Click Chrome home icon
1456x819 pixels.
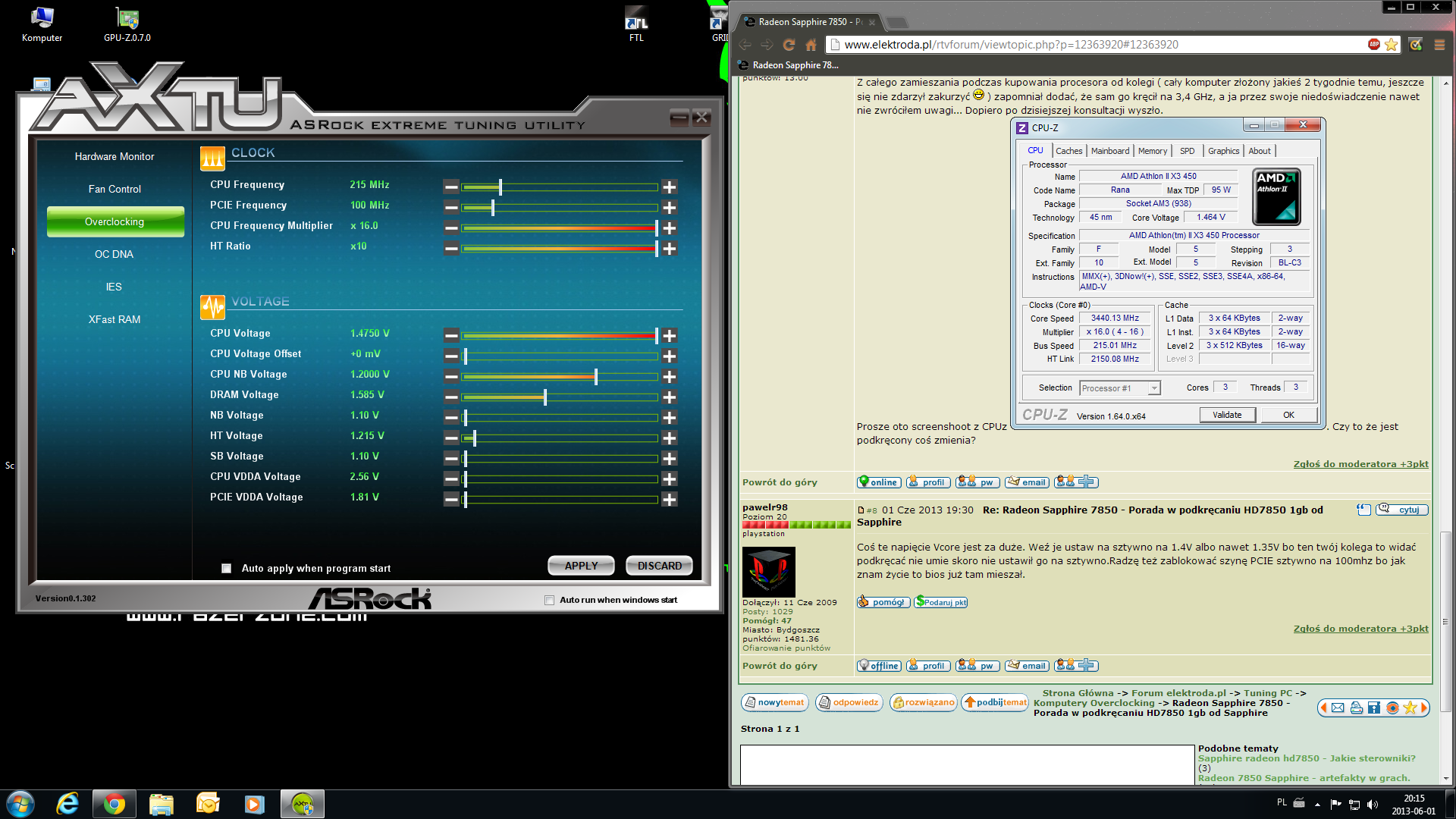pos(811,45)
